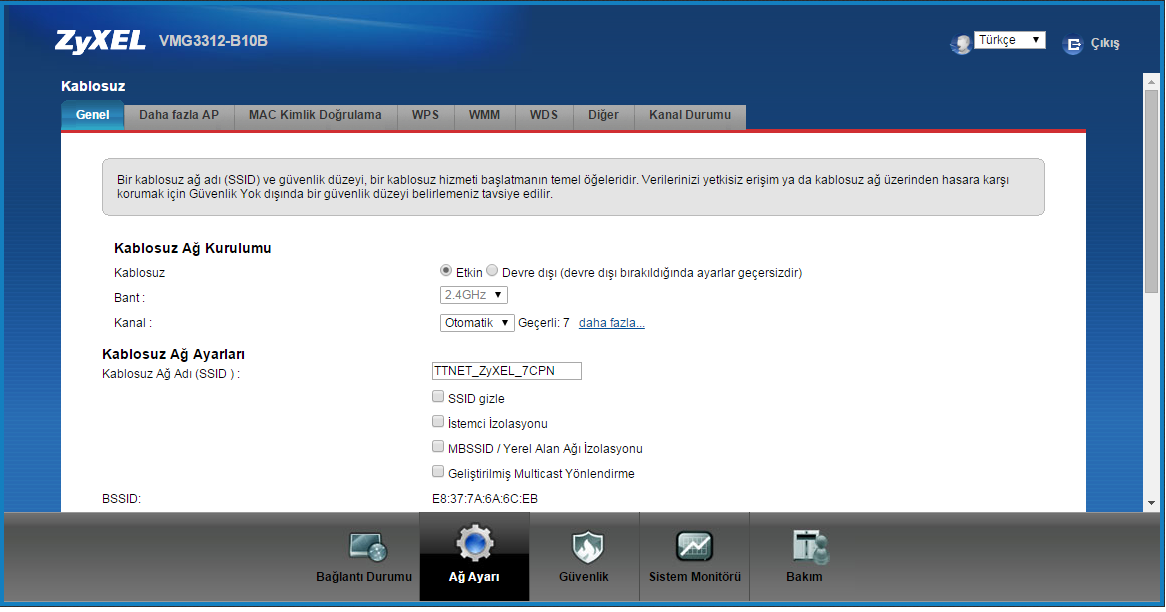
Task: Open the Diğer tab
Action: 603,115
